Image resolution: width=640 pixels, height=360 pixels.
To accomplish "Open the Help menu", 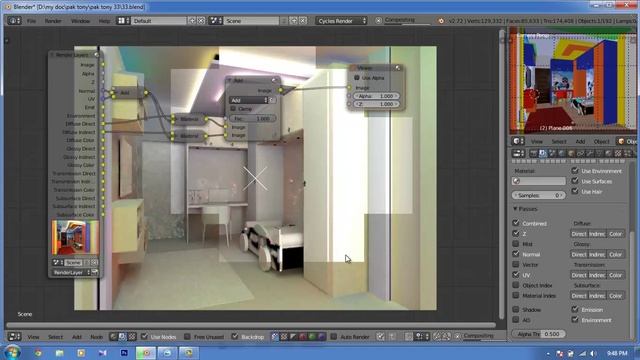I will pyautogui.click(x=104, y=21).
